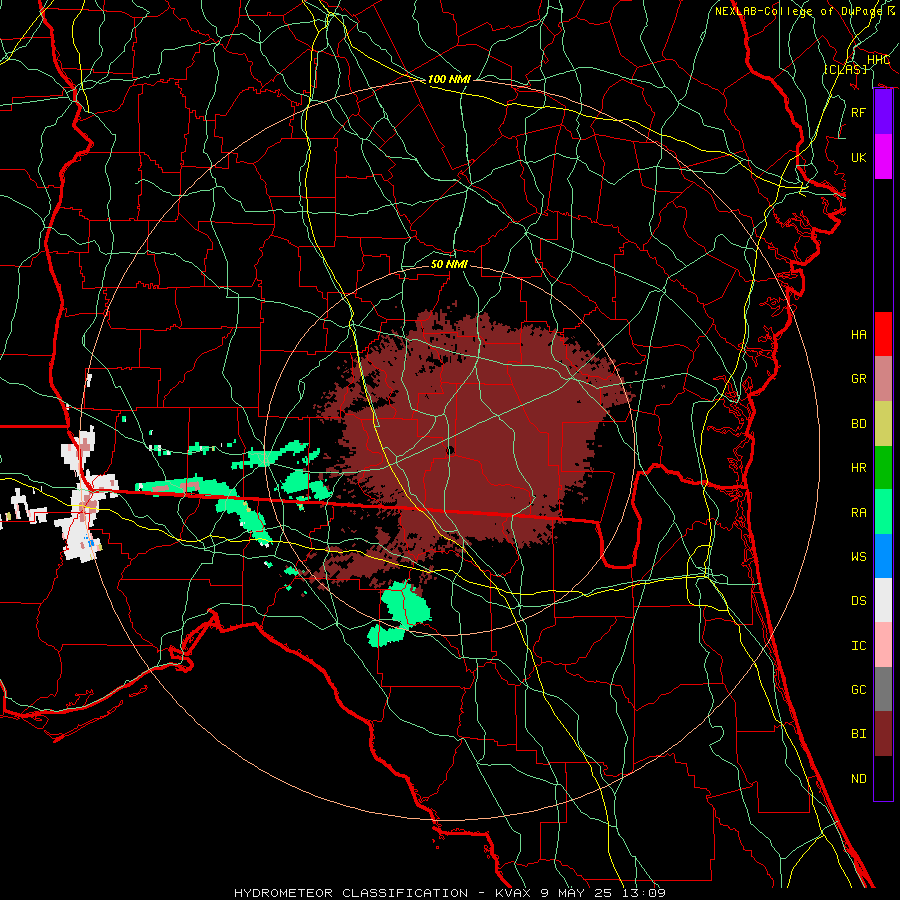Pick the brown BI legend swatch
The width and height of the screenshot is (900, 900).
point(883,734)
